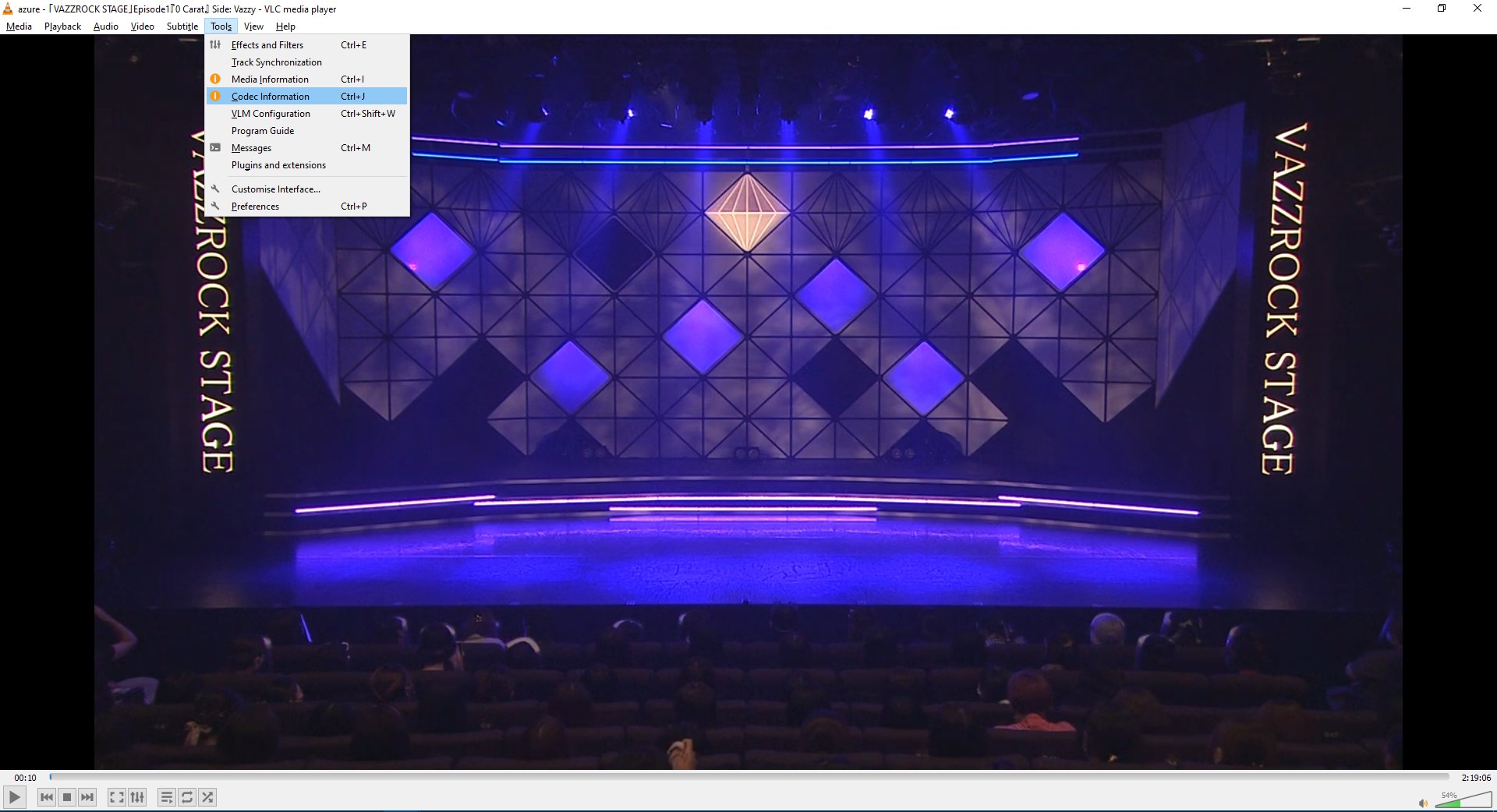This screenshot has width=1497, height=812.
Task: Open the Subtitle menu
Action: tap(182, 26)
